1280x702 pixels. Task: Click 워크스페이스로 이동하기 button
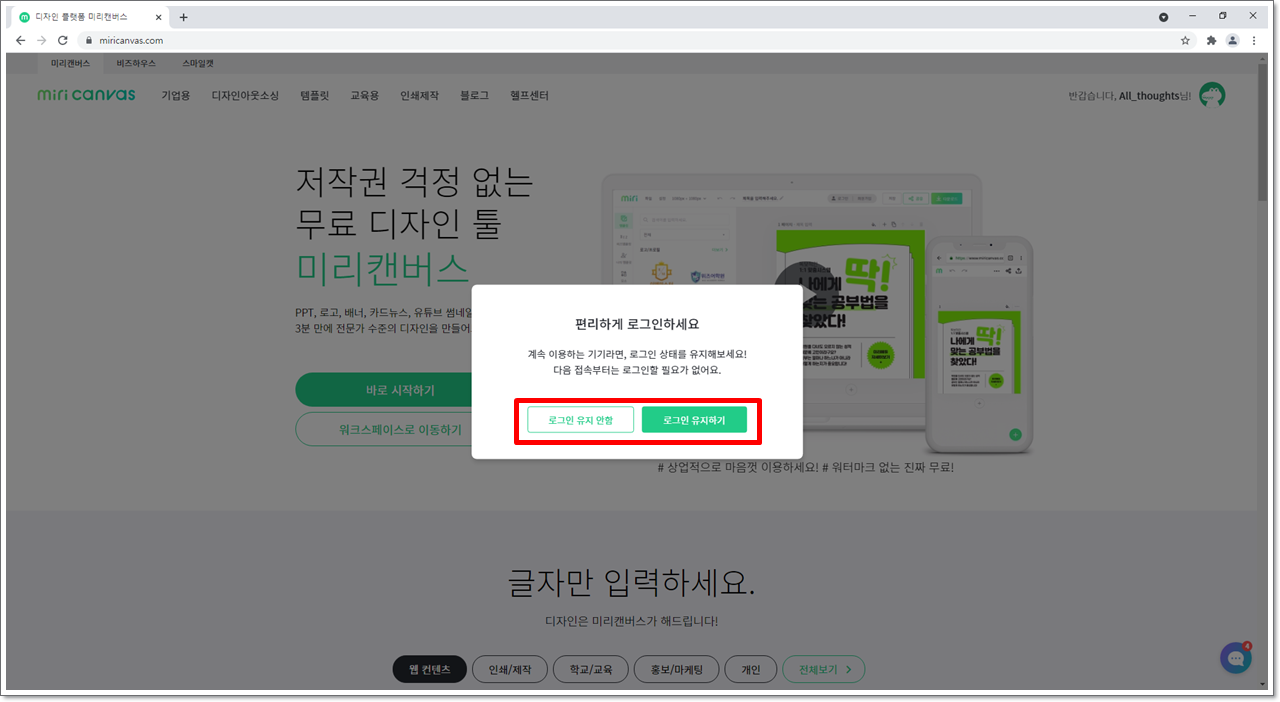[x=400, y=430]
